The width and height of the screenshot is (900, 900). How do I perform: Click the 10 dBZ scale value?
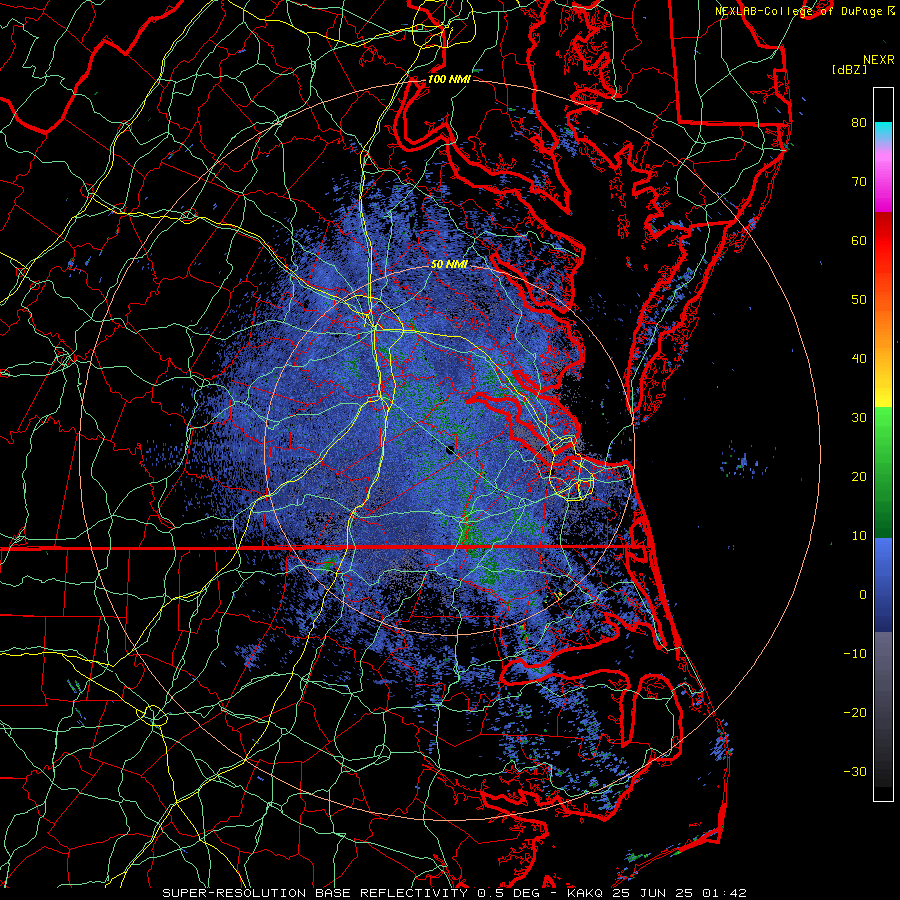coord(859,536)
